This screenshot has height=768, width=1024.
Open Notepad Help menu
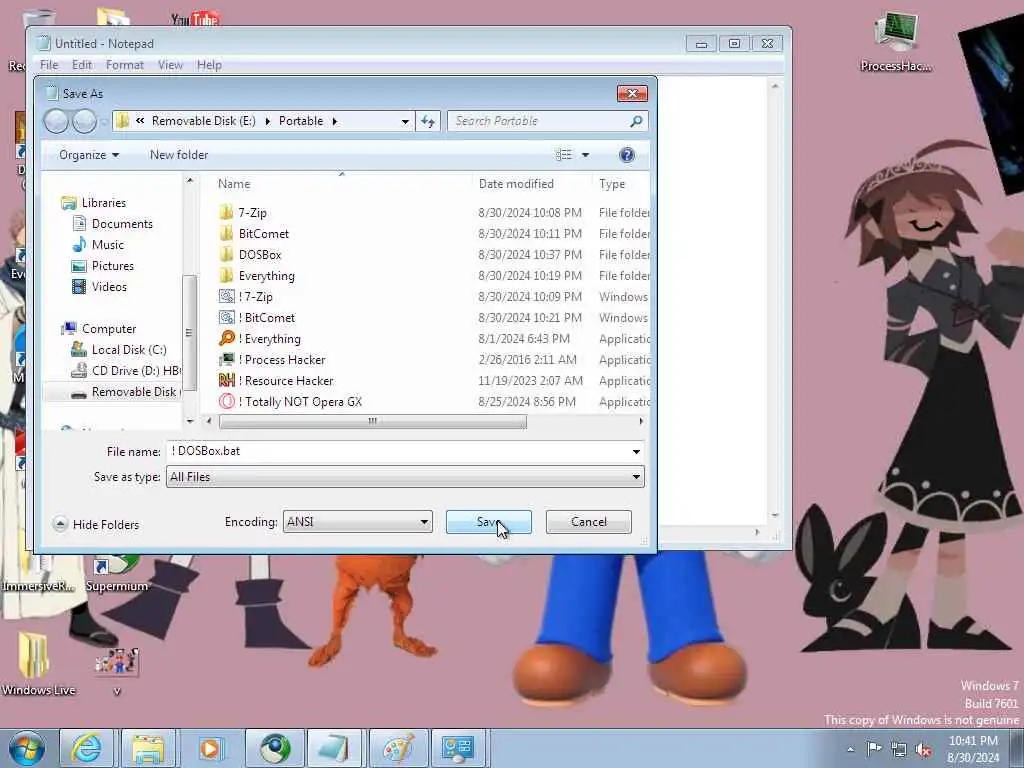click(209, 65)
